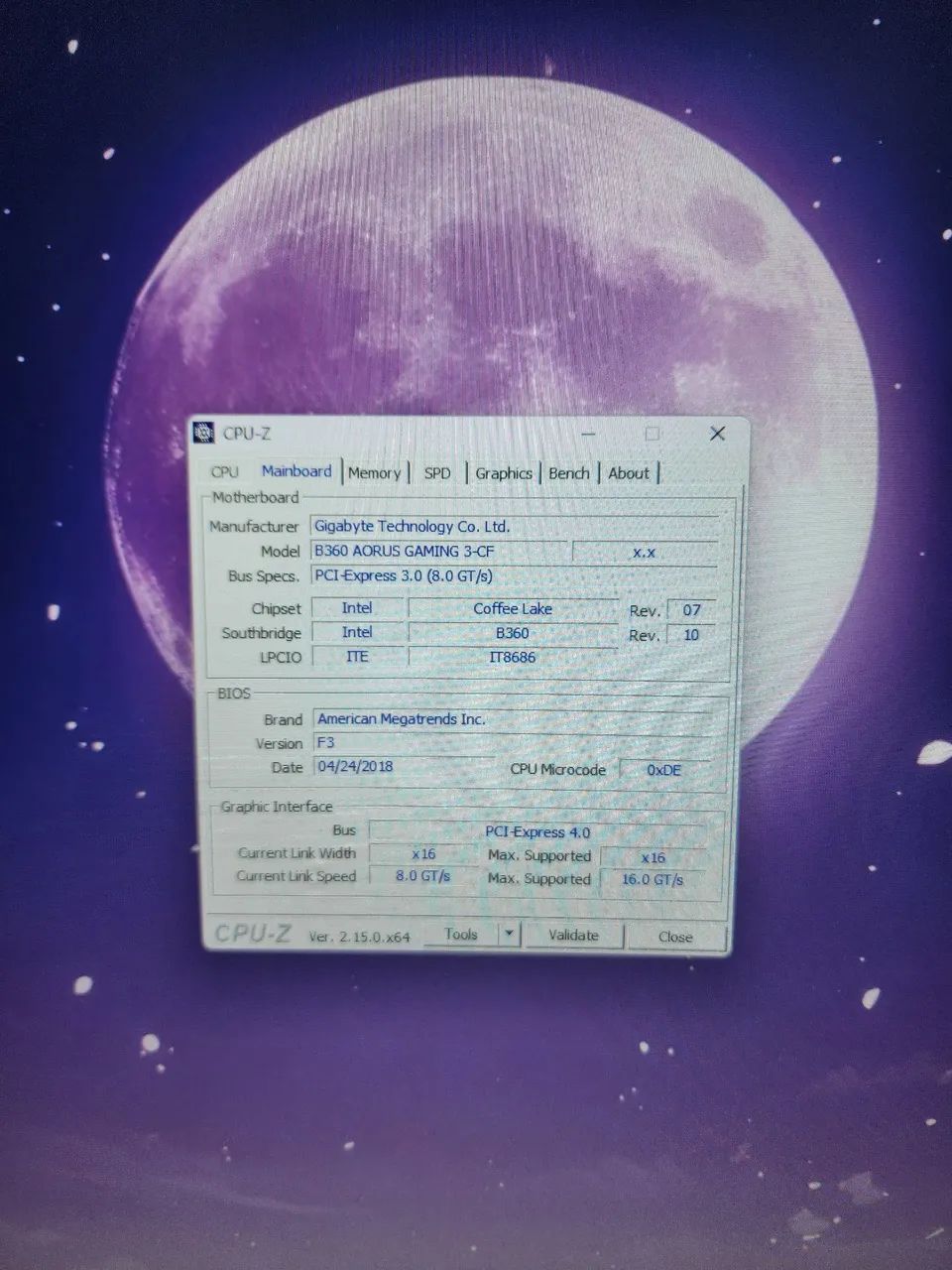The width and height of the screenshot is (952, 1270).
Task: Click chipset Rev. value 07
Action: (691, 610)
